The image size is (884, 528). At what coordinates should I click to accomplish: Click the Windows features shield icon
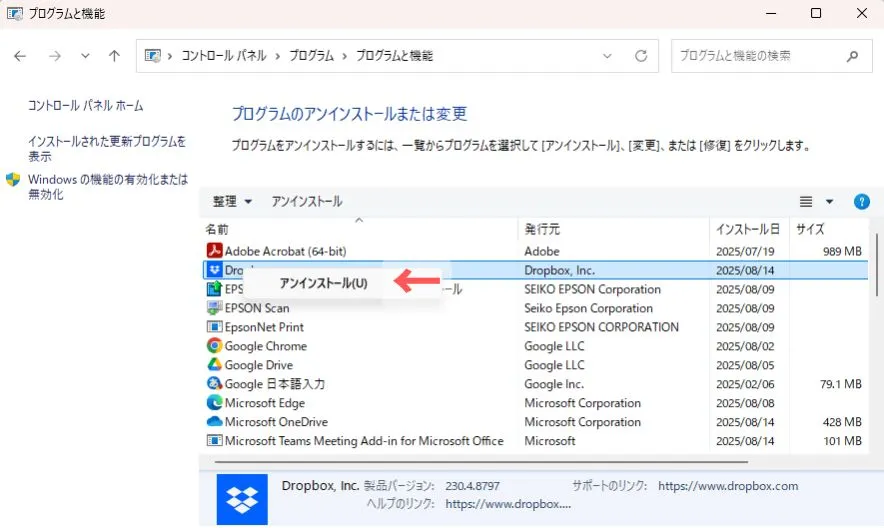[x=13, y=180]
